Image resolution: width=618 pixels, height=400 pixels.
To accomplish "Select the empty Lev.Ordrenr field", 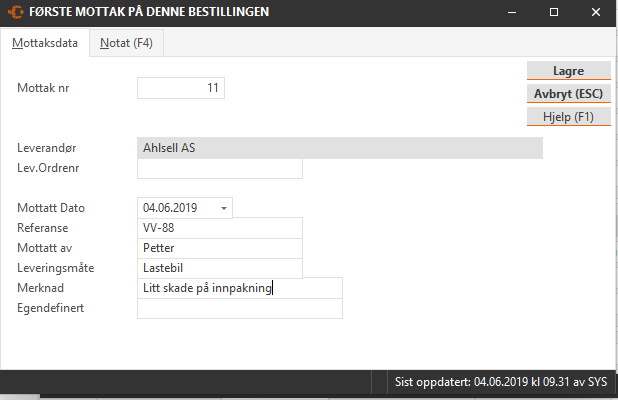I will click(219, 168).
